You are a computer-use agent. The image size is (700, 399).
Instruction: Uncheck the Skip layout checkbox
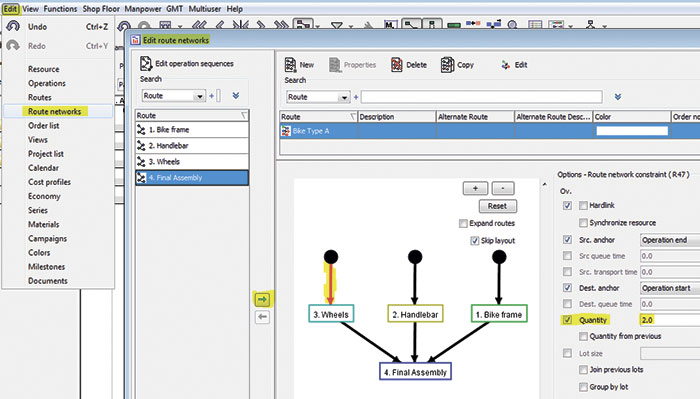[475, 241]
